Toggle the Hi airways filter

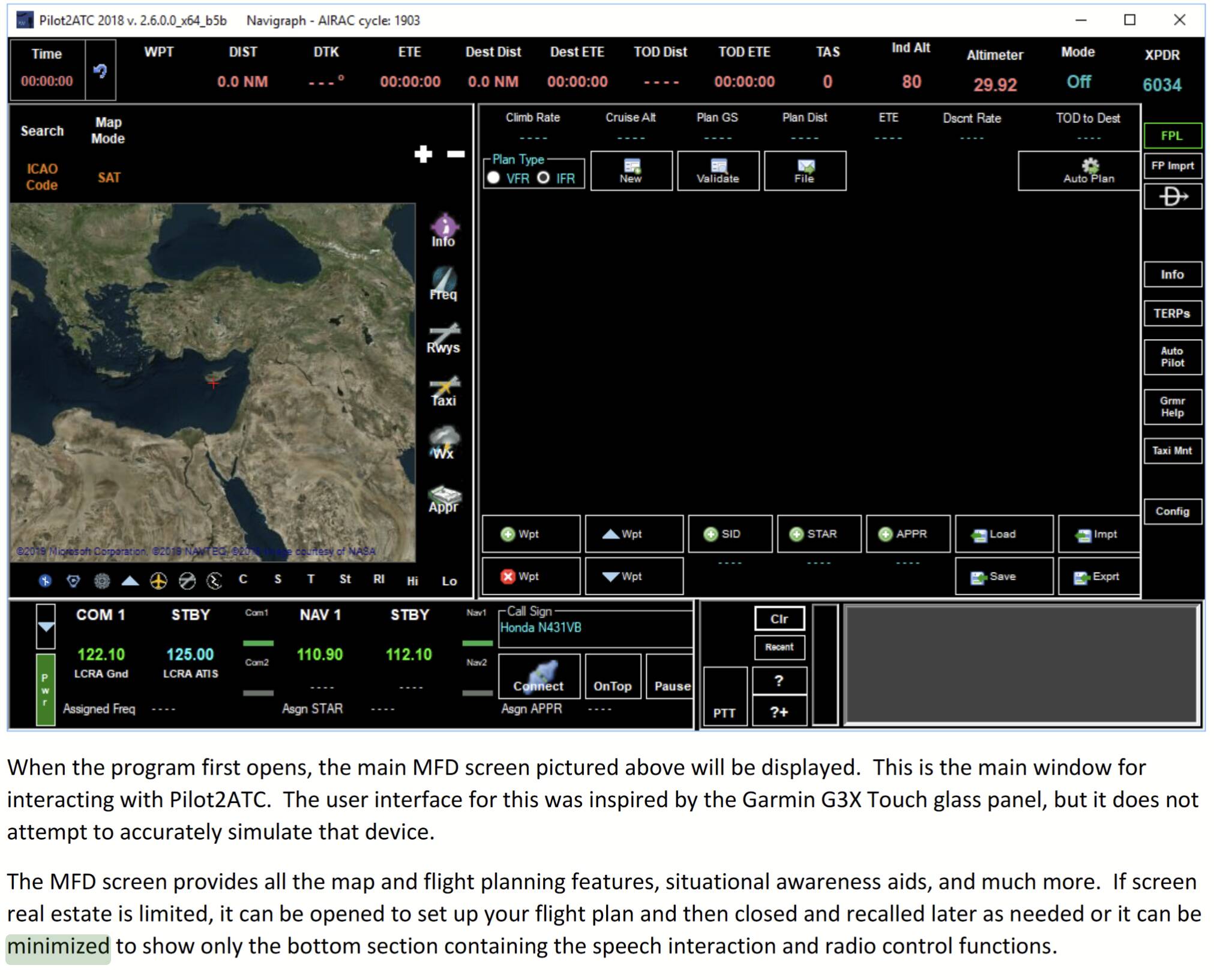(413, 580)
